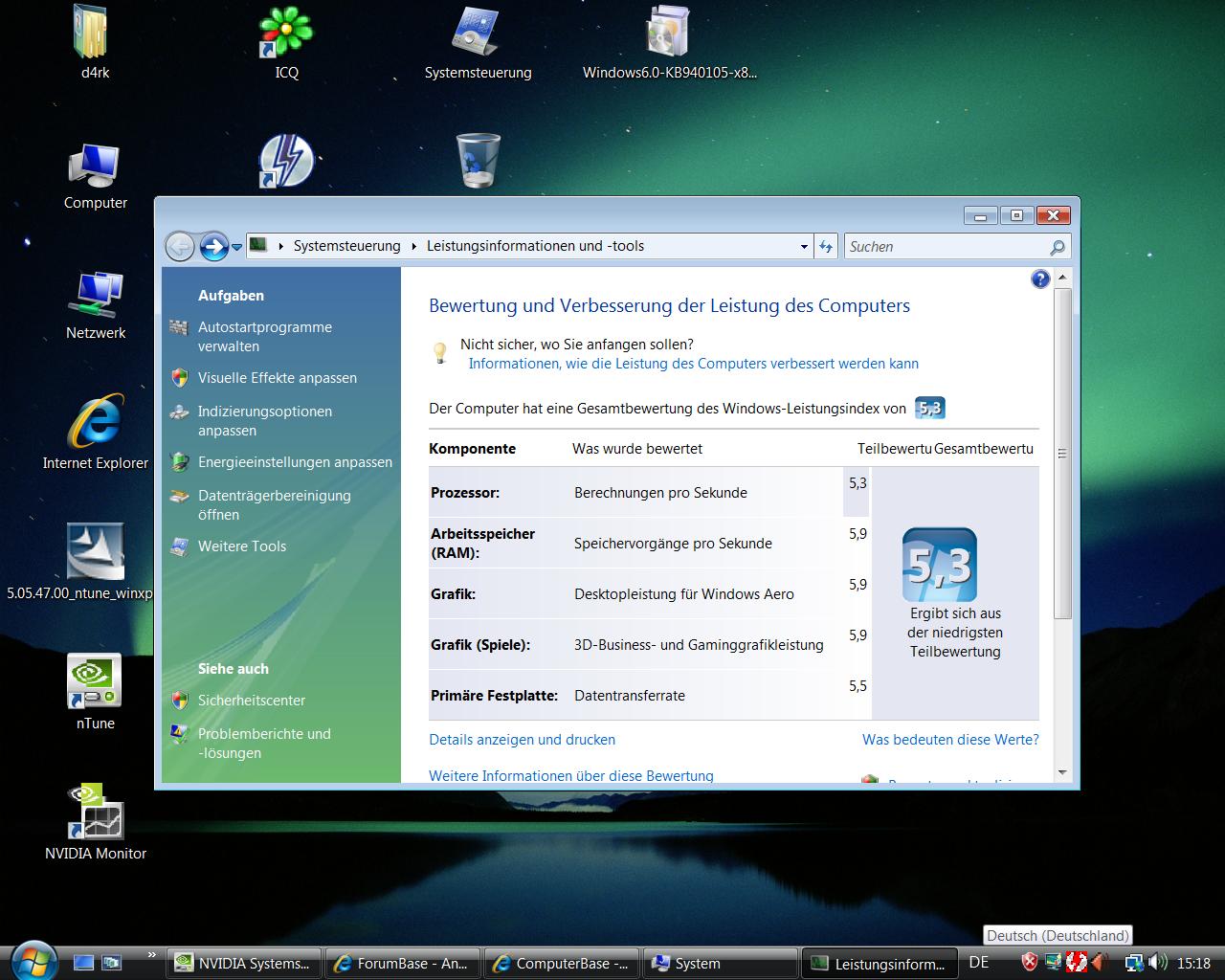This screenshot has height=980, width=1225.
Task: Open Energieeinstellungen anpassen
Action: point(295,462)
